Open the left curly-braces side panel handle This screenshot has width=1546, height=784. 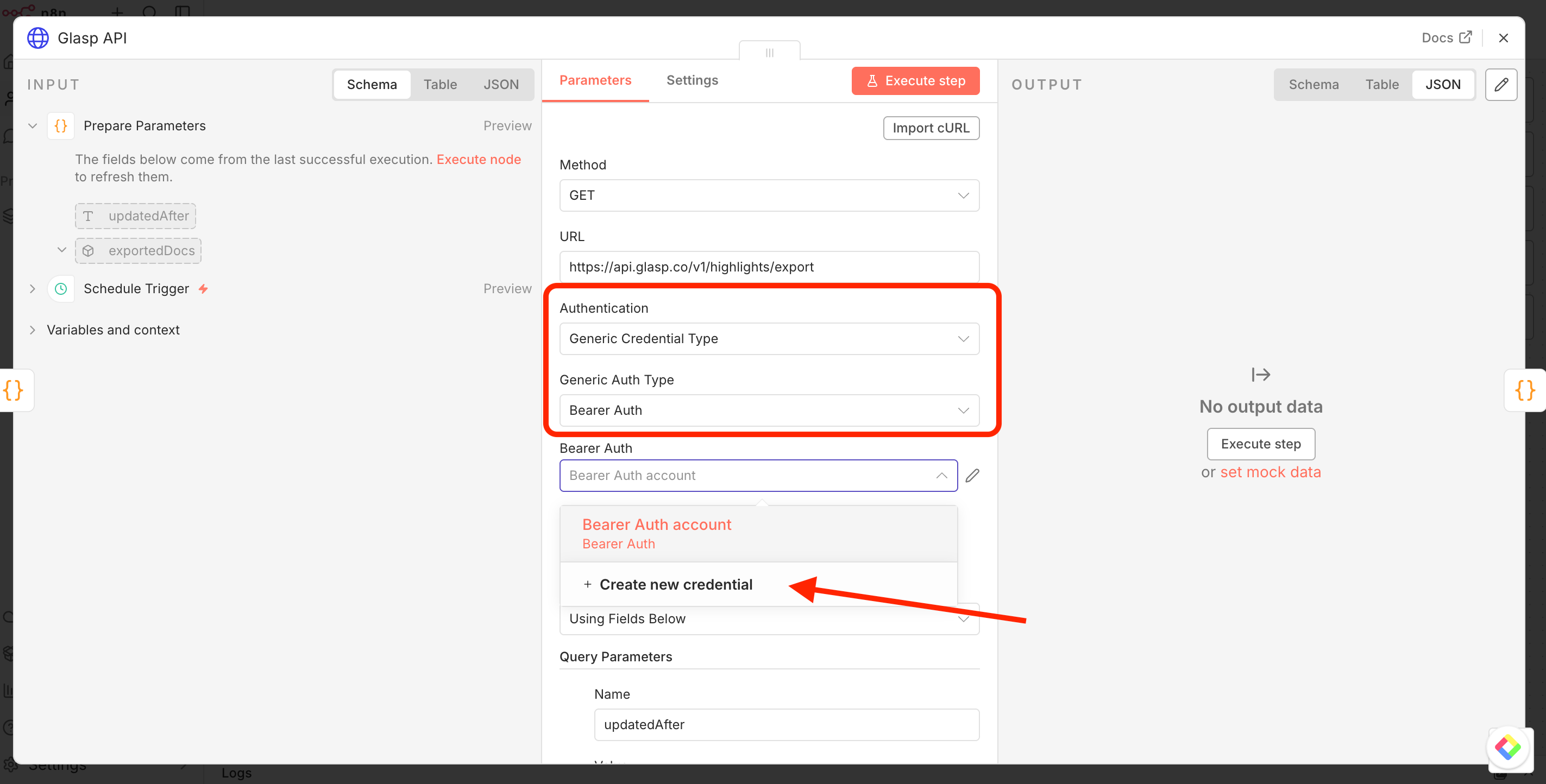14,390
